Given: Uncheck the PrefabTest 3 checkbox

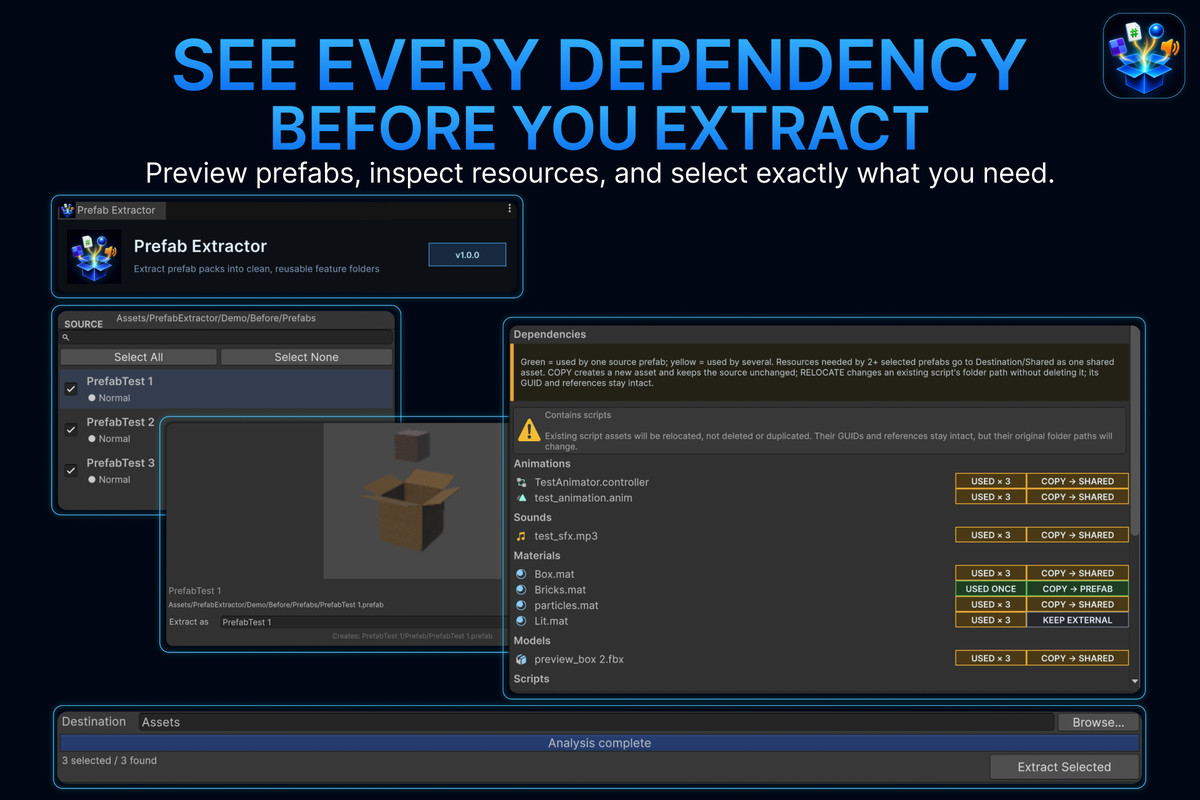Looking at the screenshot, I should [x=71, y=471].
